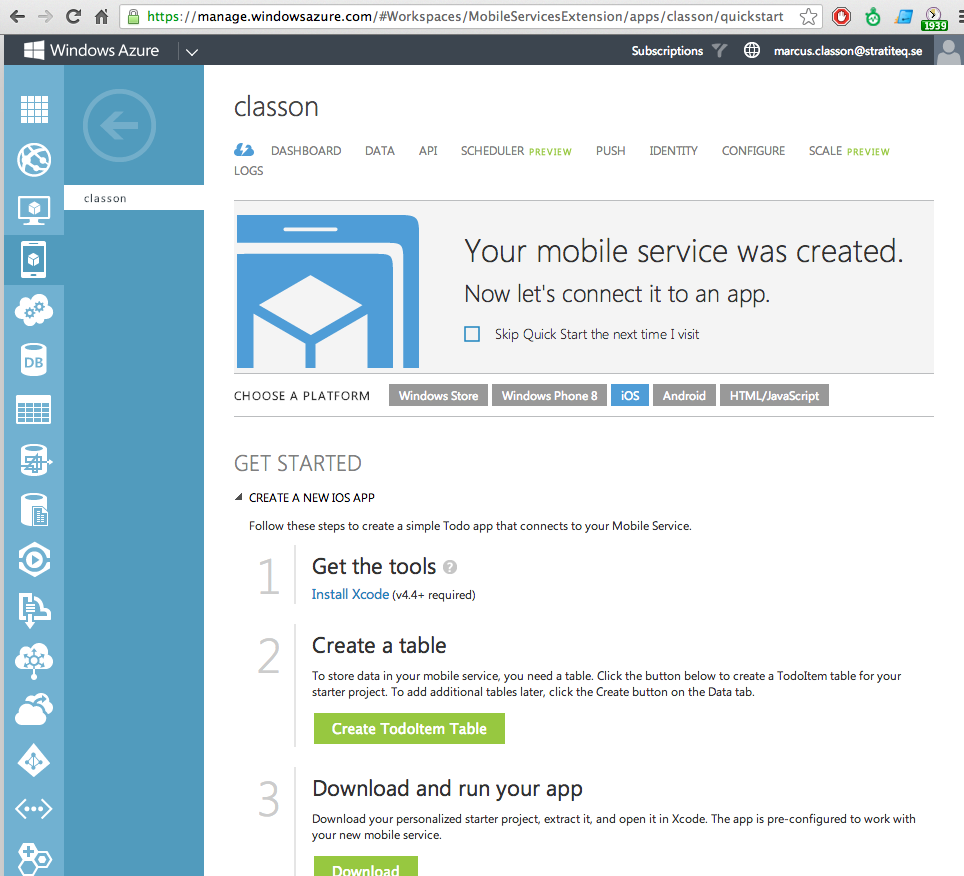Open the CONFIGURE tab

(x=753, y=151)
